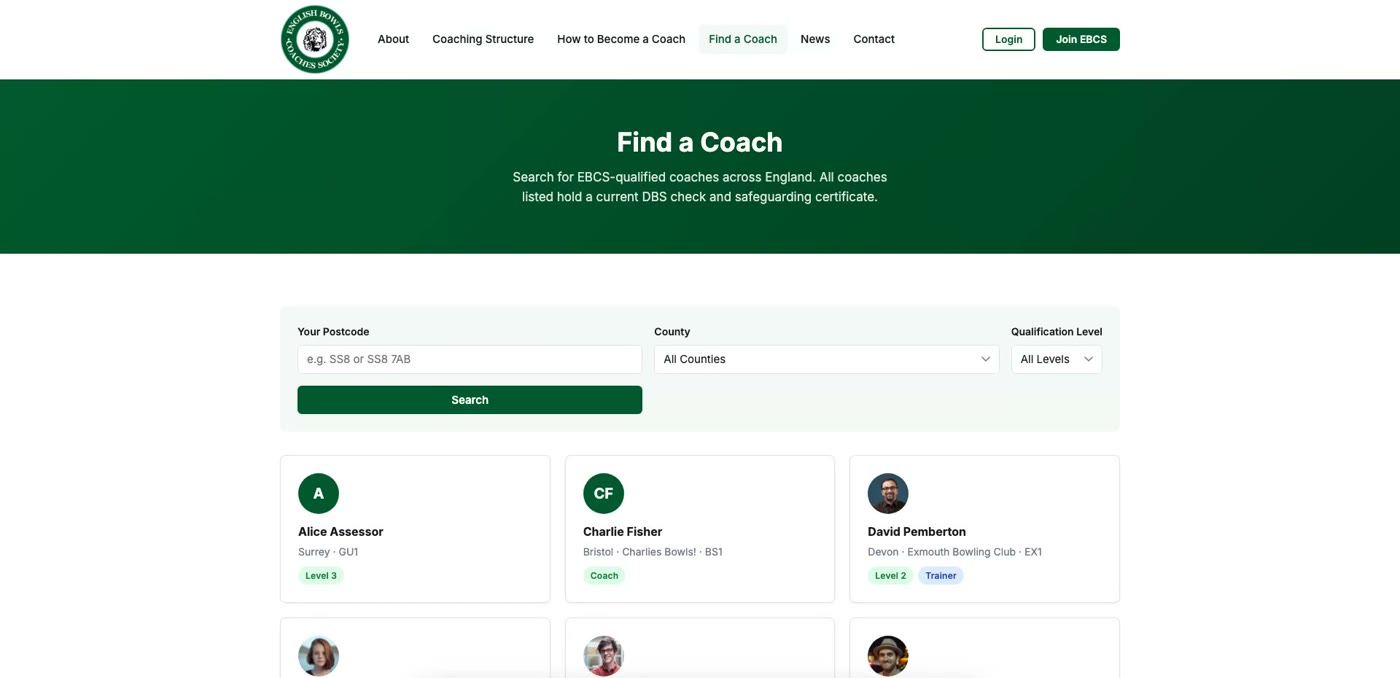
Task: Click the Trainer badge on David Pemberton
Action: [941, 576]
